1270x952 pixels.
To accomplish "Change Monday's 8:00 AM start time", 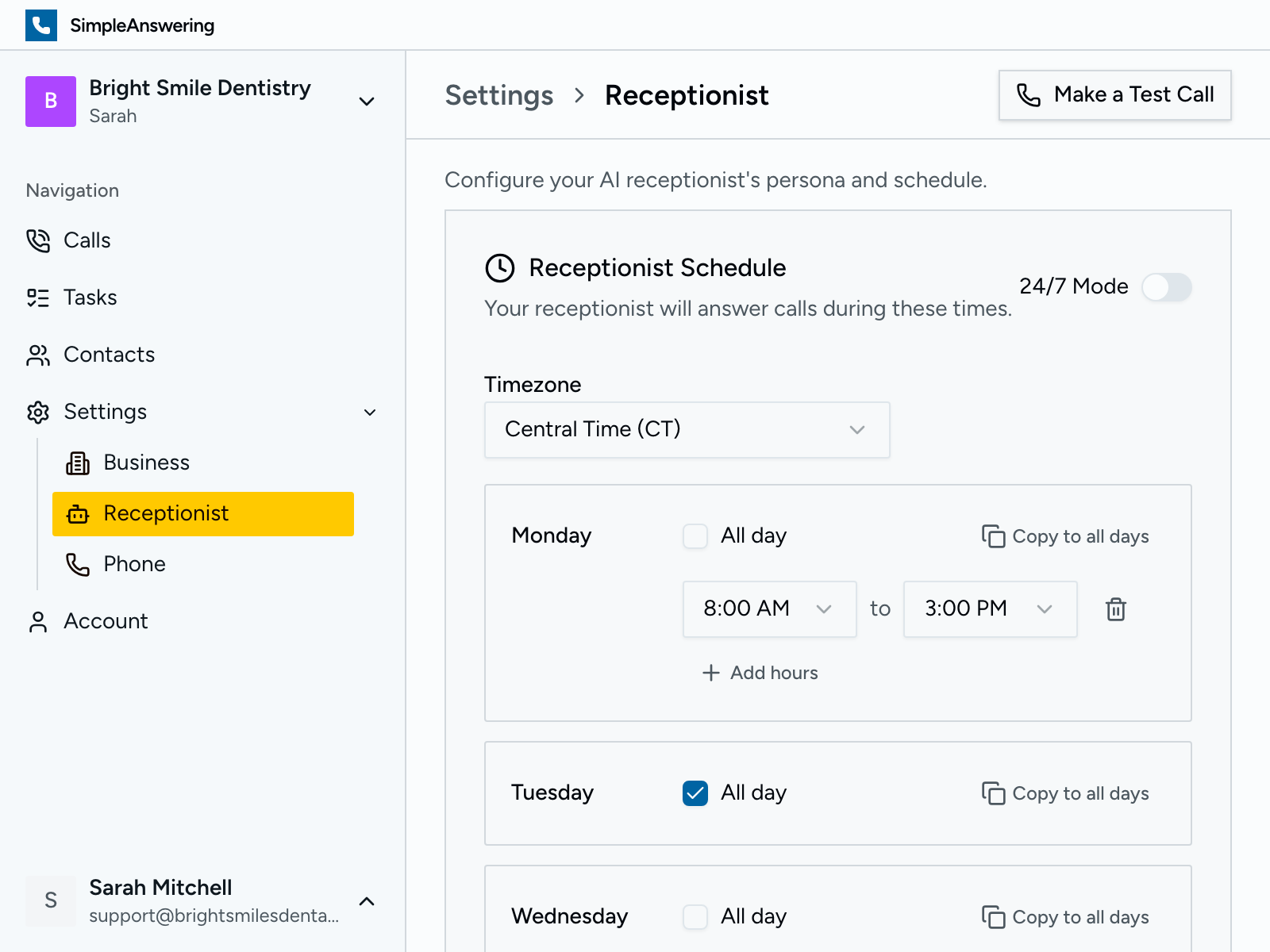I will point(768,609).
